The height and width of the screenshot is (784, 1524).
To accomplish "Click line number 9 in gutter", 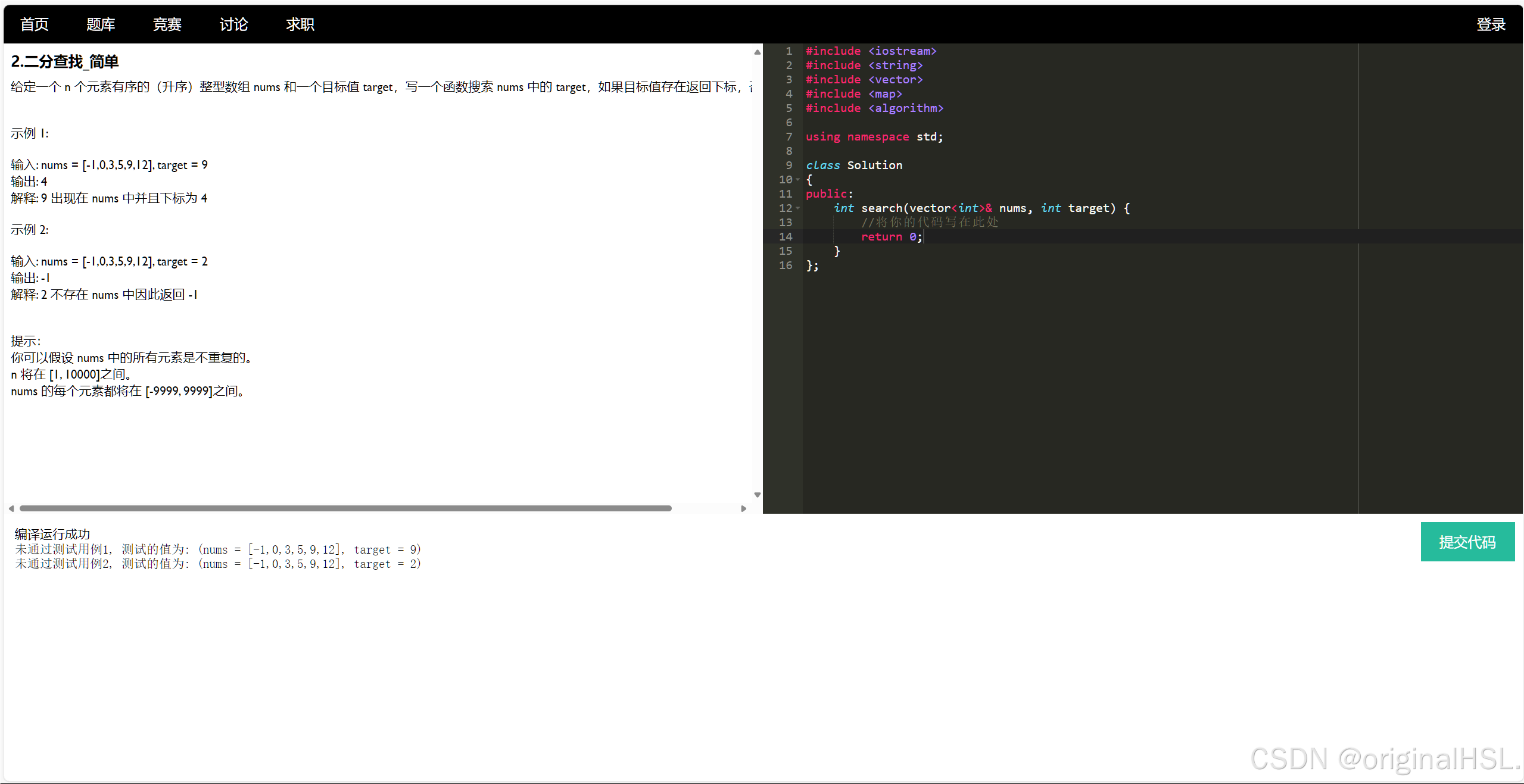I will (x=789, y=165).
